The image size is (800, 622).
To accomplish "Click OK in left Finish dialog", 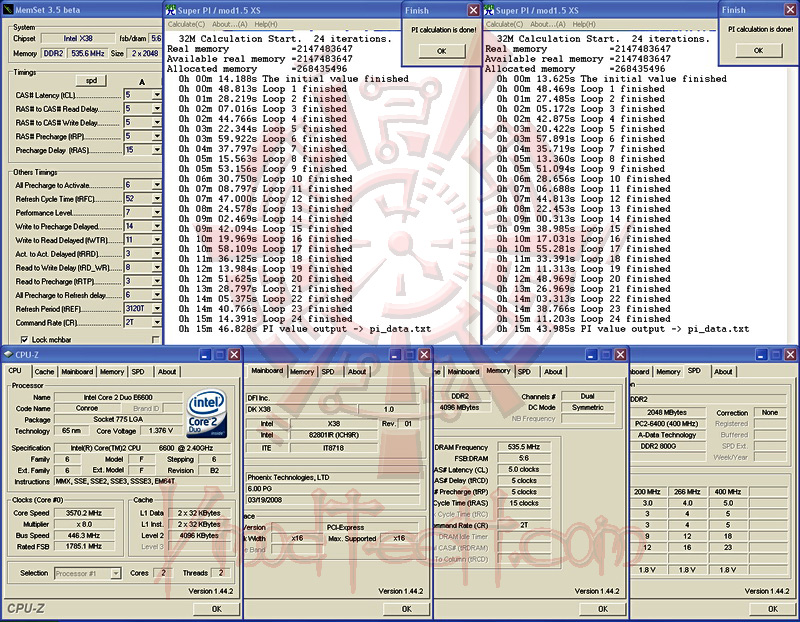I will (x=442, y=51).
